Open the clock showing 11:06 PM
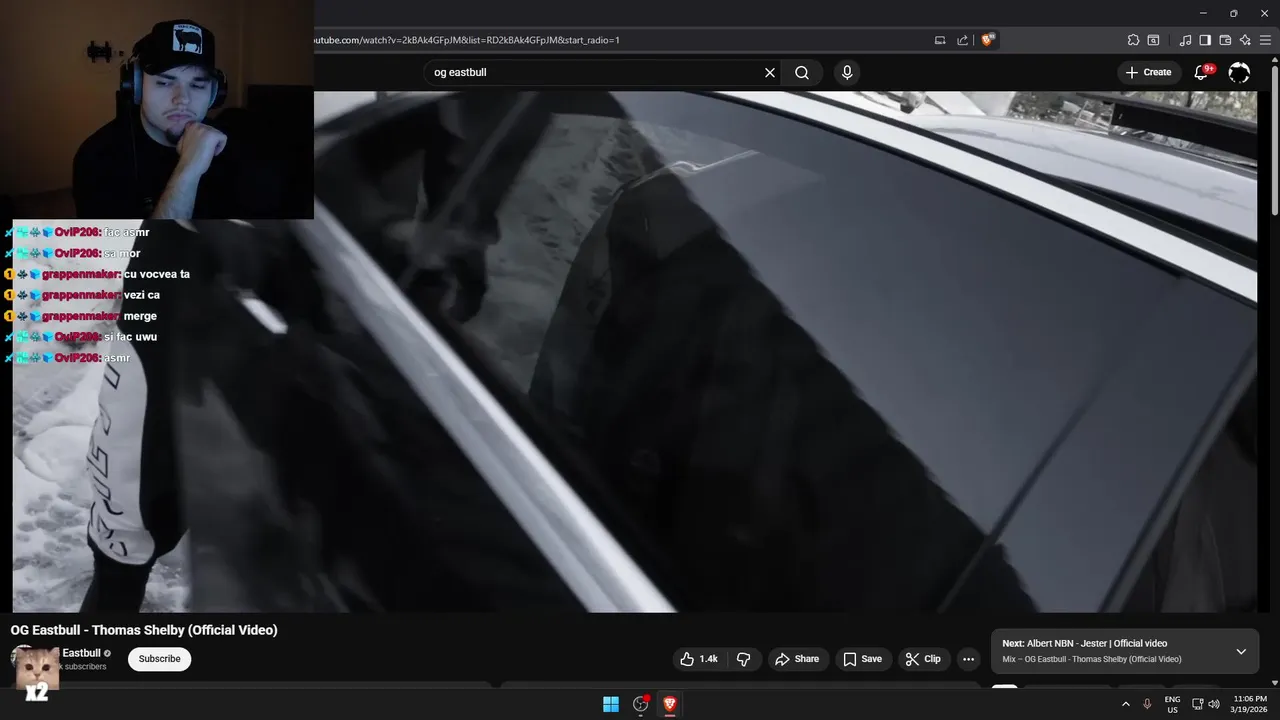Screen dimensions: 1280x720 point(1250,704)
